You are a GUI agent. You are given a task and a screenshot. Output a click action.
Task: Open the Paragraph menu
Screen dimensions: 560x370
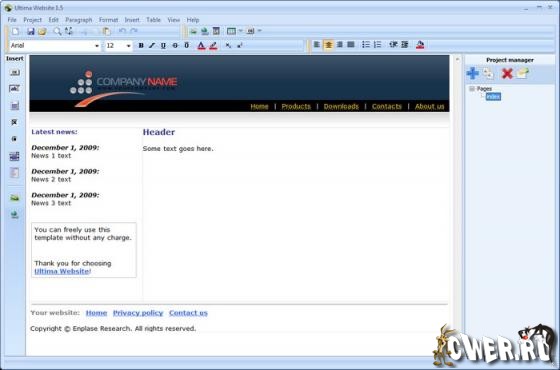point(79,20)
